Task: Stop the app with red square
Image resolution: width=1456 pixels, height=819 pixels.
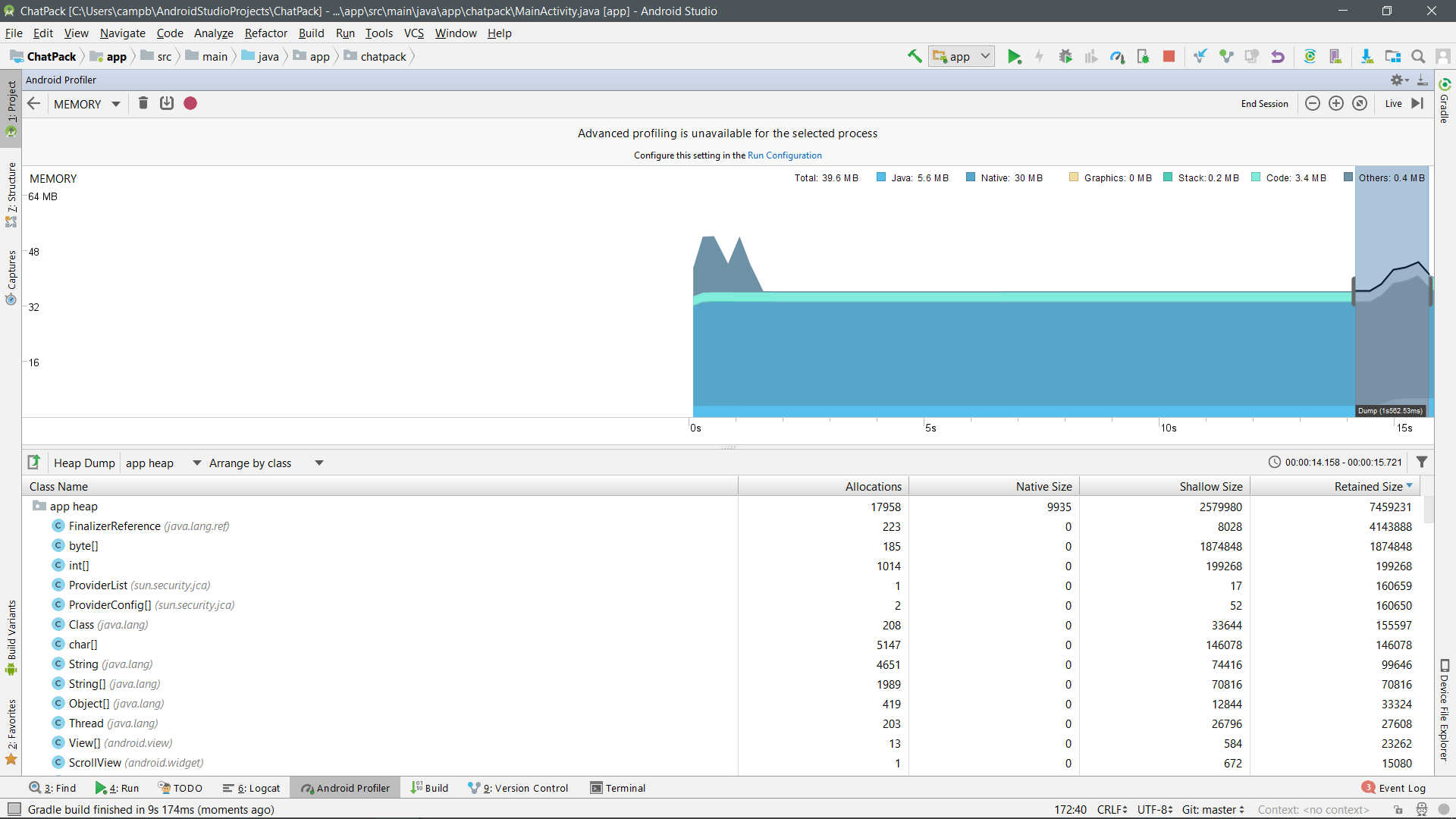Action: tap(1169, 56)
